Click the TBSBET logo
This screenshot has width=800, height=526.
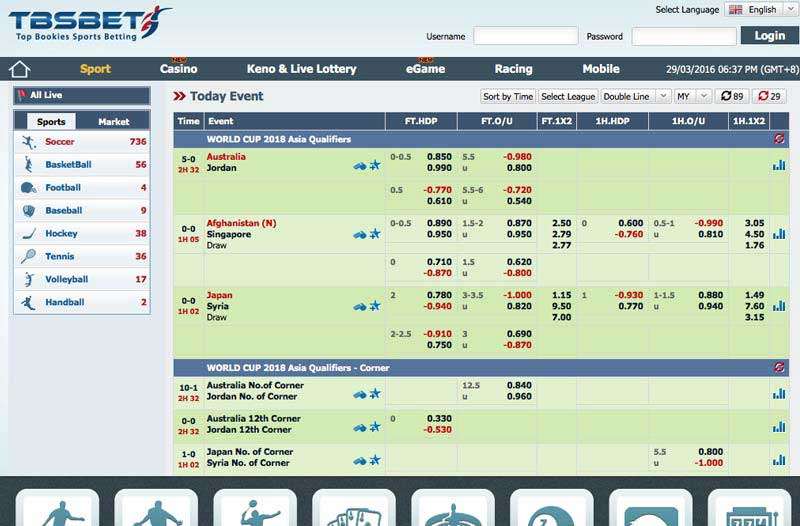coord(89,24)
